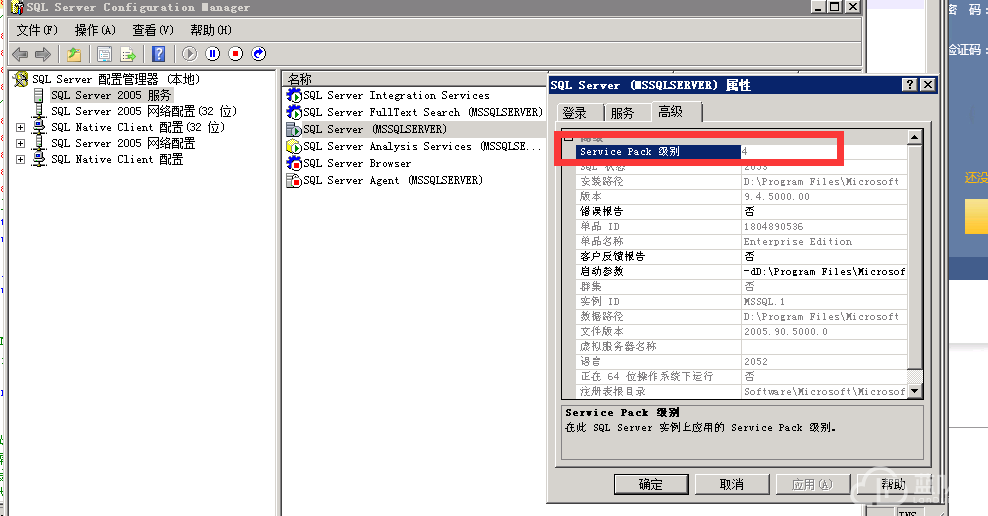Click the 文件版本 value 2005.90.5000.0
The image size is (988, 516).
(x=824, y=331)
